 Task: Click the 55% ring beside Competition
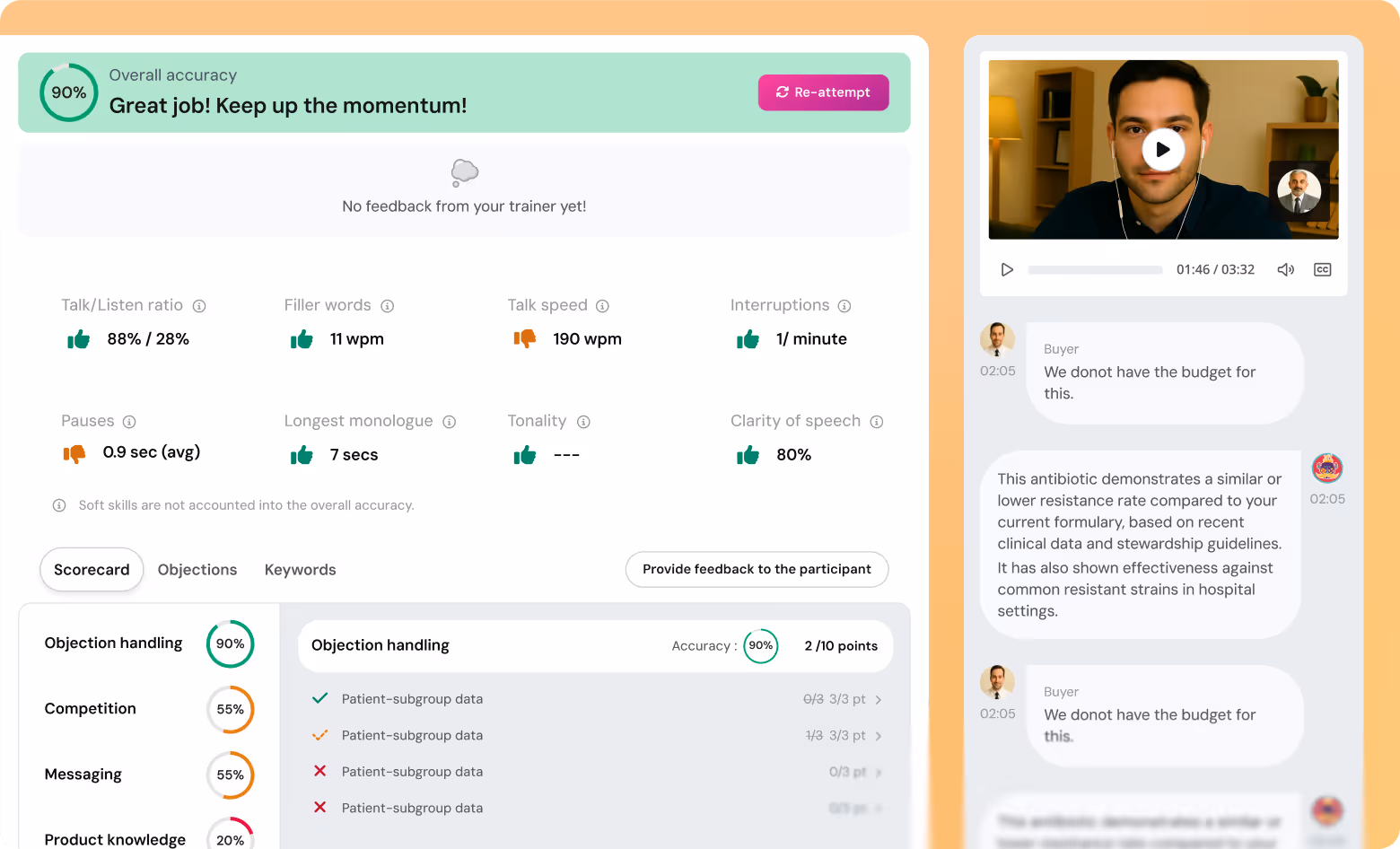(x=231, y=709)
